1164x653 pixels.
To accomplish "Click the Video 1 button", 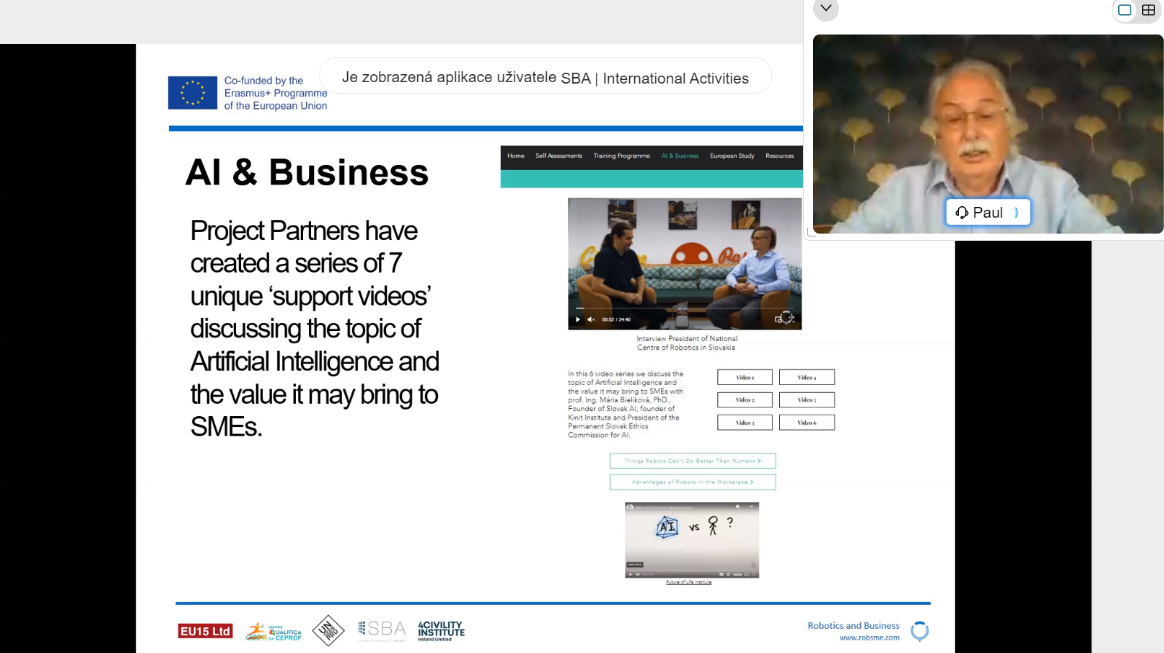I will (745, 377).
